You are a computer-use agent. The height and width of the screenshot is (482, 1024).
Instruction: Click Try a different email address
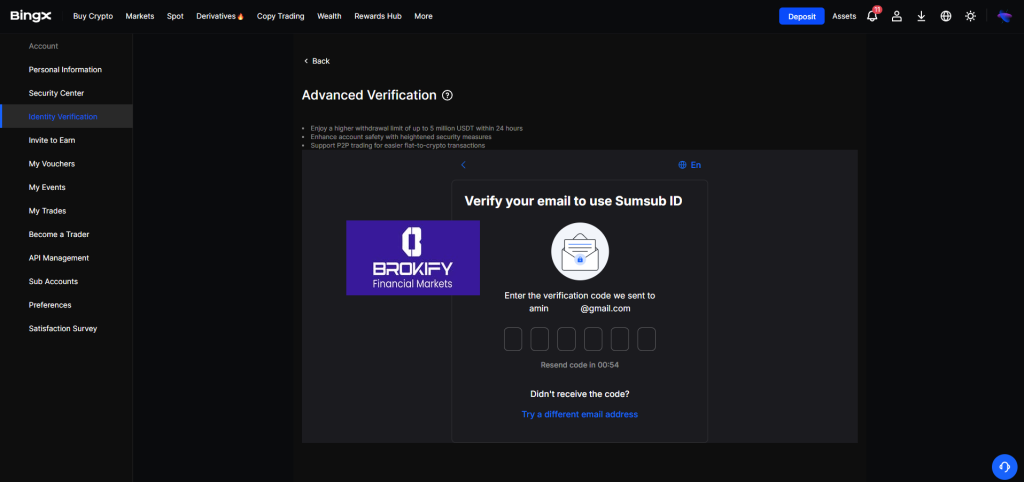click(x=579, y=414)
